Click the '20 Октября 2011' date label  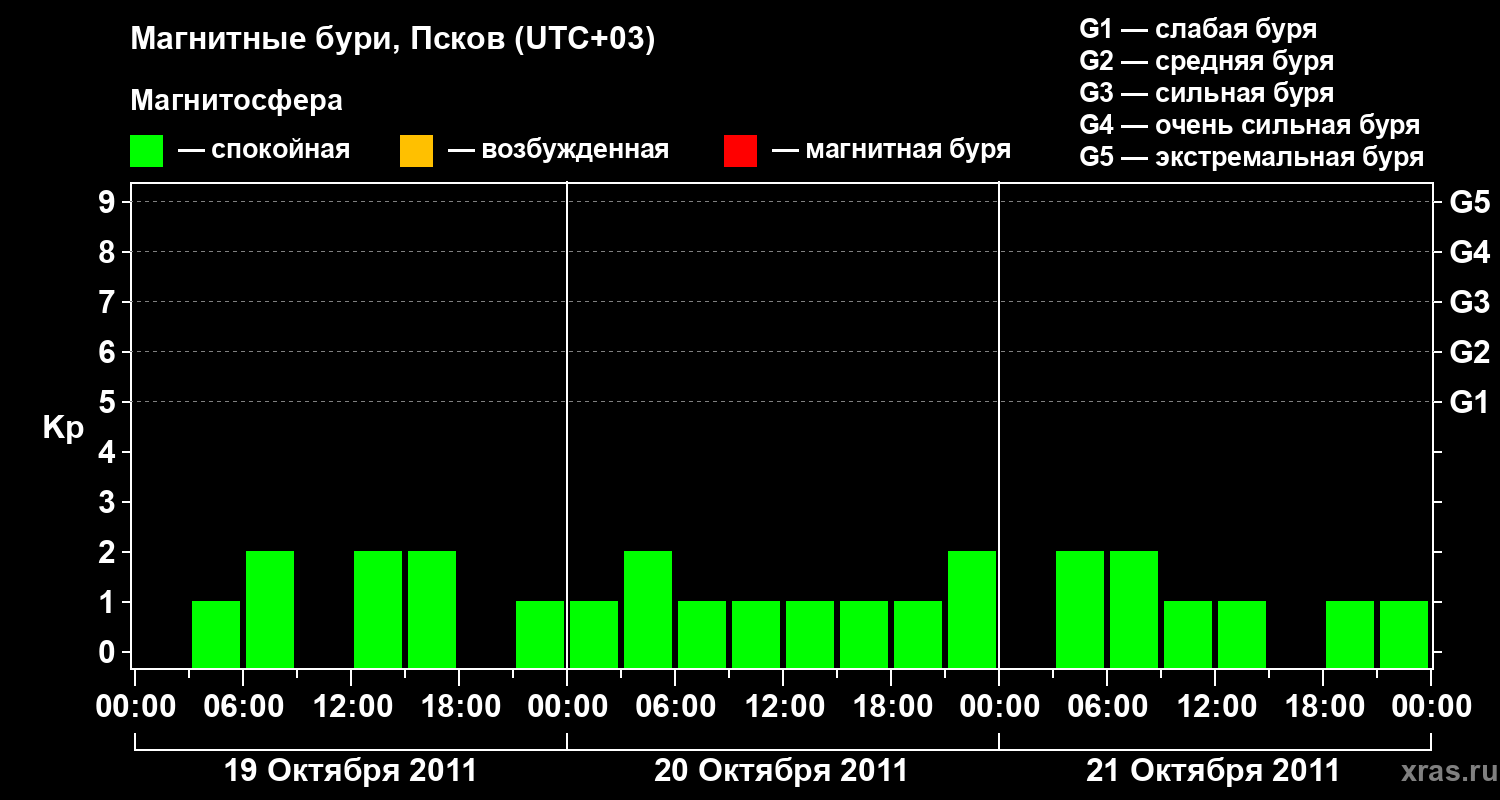coord(781,771)
